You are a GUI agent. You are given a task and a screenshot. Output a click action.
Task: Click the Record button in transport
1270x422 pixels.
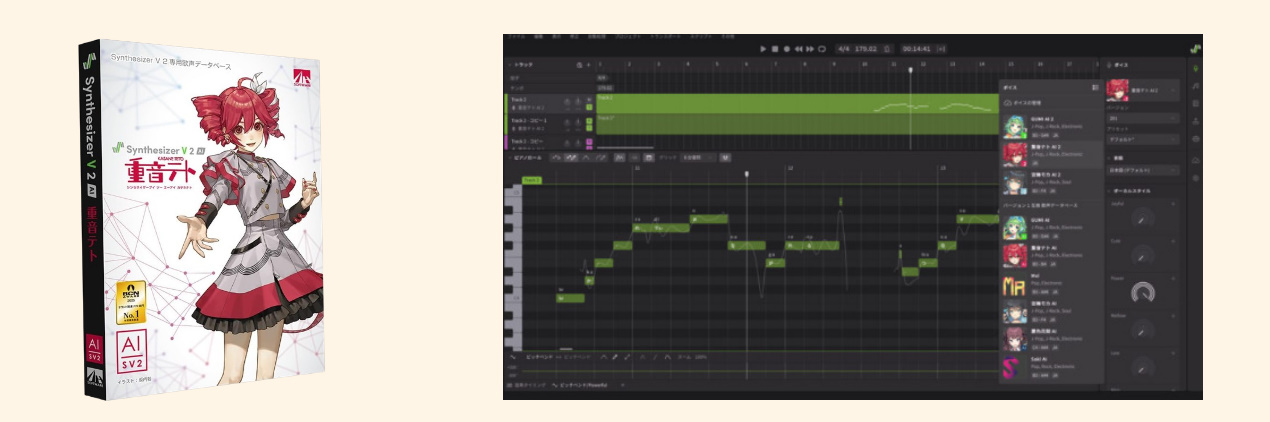(787, 48)
